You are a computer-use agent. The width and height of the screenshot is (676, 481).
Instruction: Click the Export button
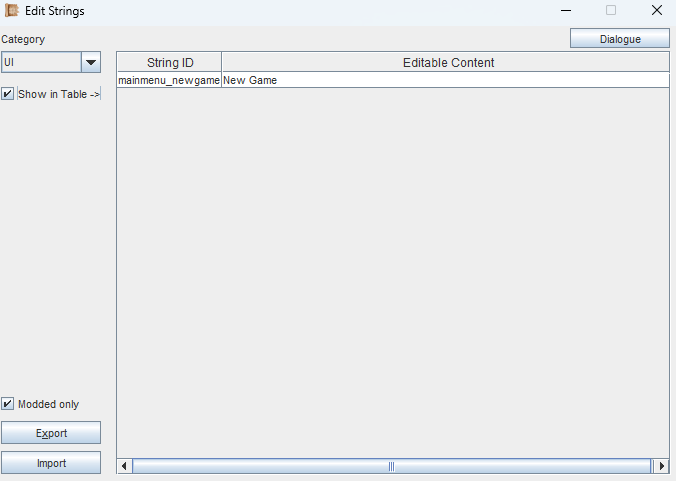51,433
